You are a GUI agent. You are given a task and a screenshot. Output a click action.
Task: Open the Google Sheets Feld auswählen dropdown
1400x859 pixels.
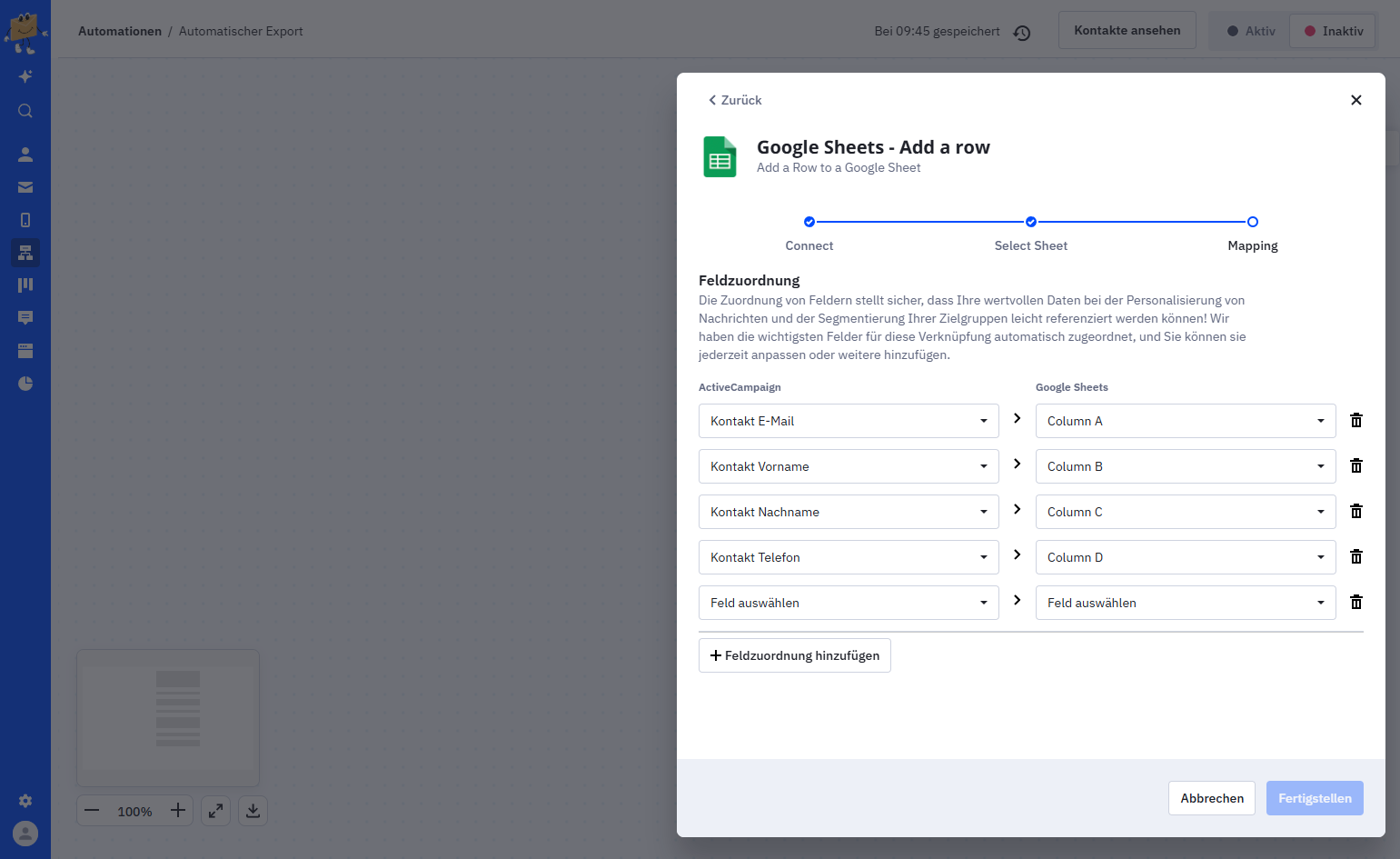pyautogui.click(x=1186, y=603)
